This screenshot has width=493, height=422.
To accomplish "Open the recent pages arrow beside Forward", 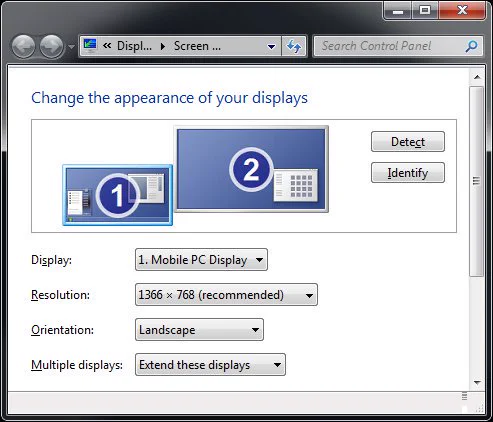I will (x=71, y=47).
